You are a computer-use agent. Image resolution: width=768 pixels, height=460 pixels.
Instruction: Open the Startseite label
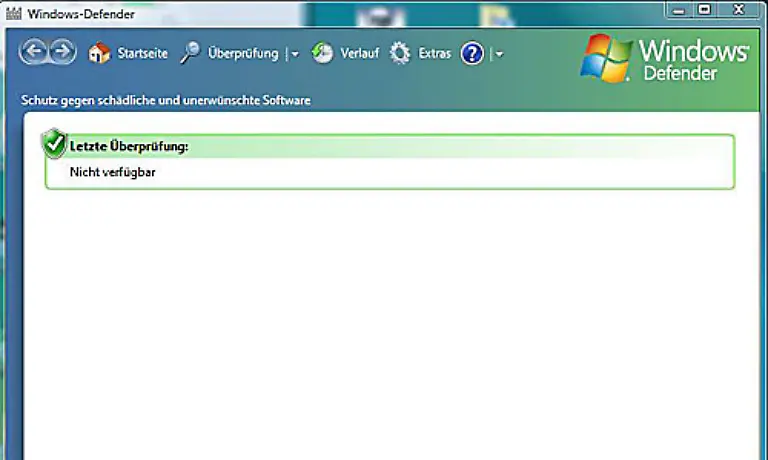143,53
